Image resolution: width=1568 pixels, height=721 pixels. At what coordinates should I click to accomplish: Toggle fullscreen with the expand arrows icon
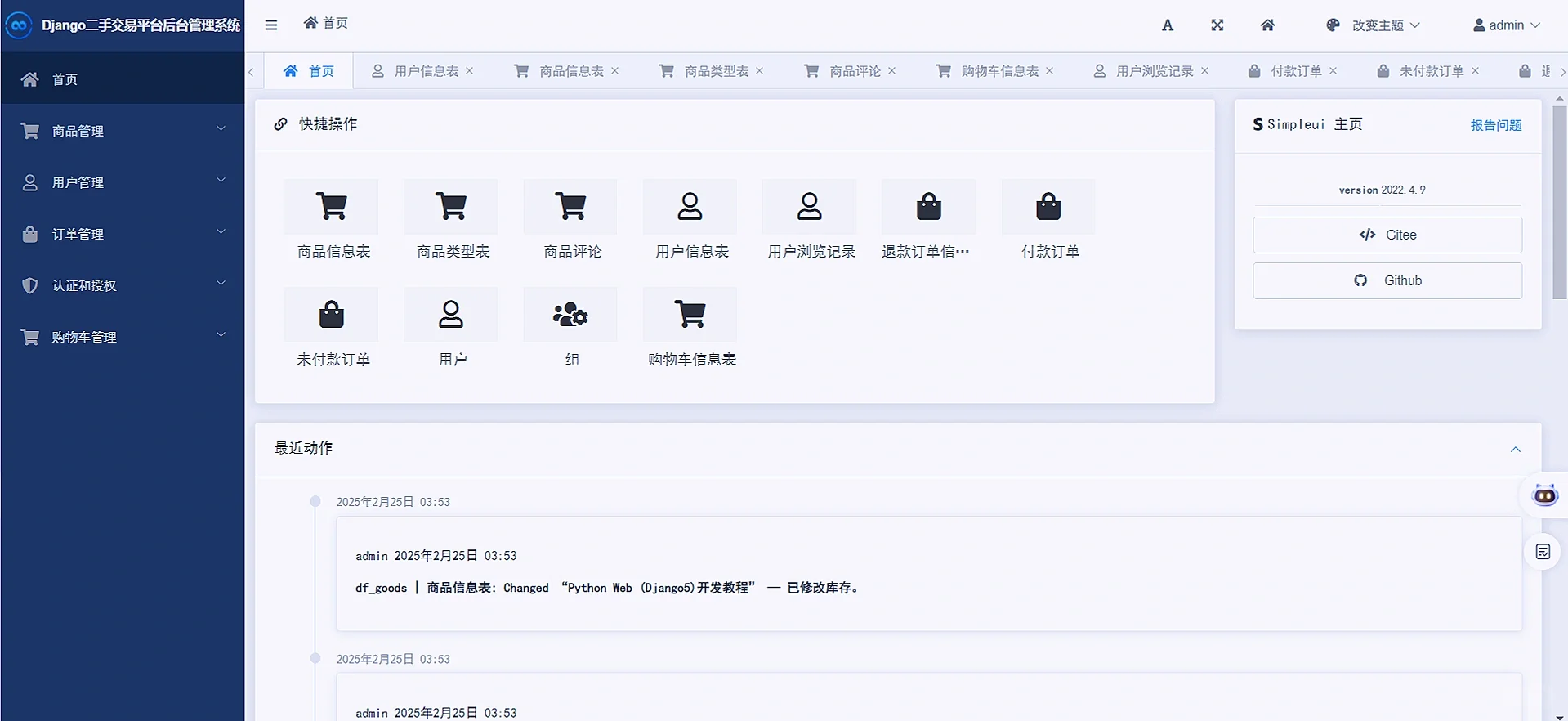pyautogui.click(x=1217, y=25)
